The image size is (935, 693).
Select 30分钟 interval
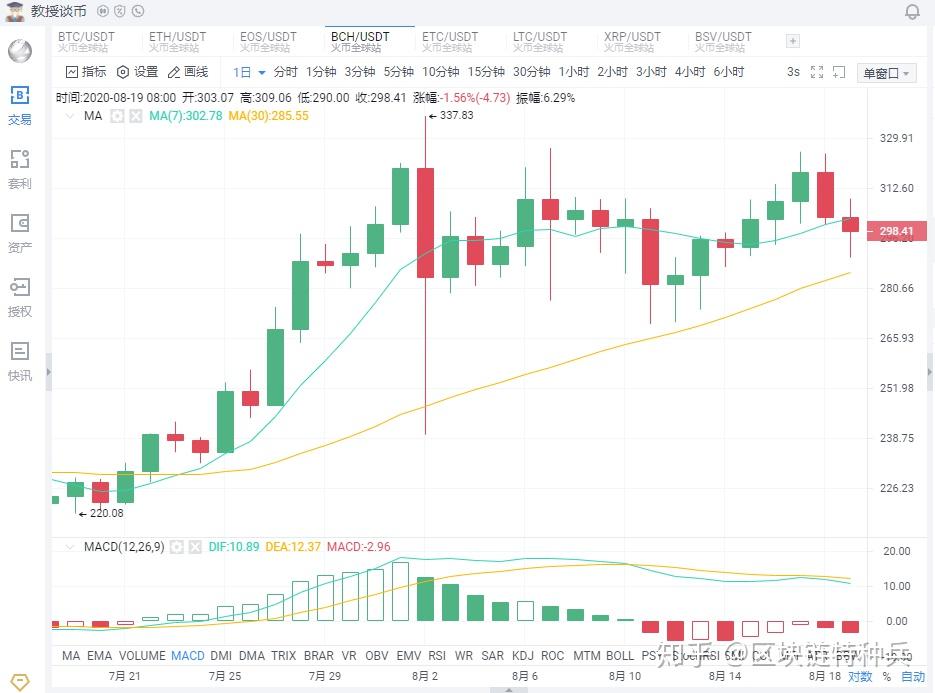[x=531, y=72]
